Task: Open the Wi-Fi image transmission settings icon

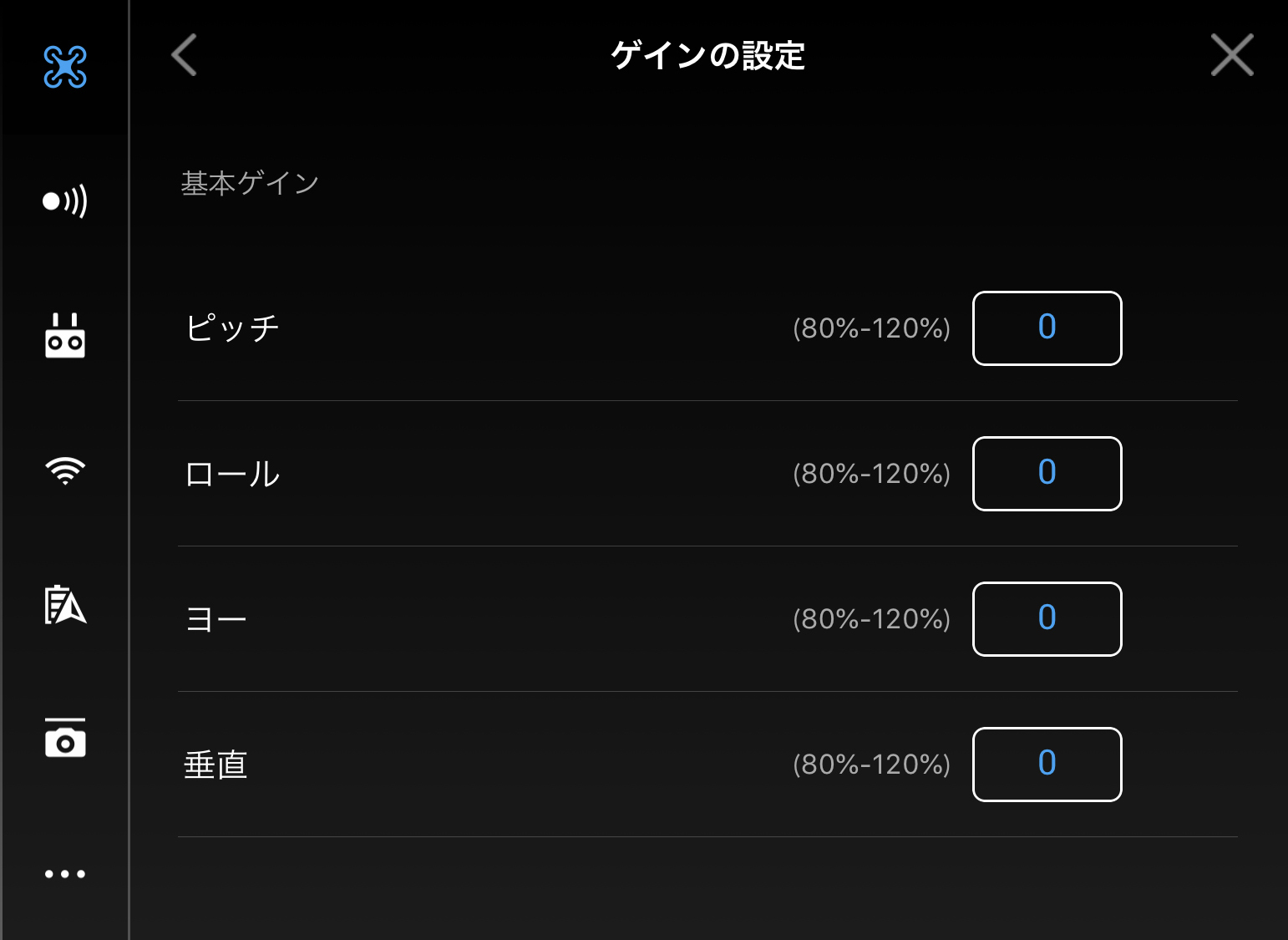Action: [65, 470]
